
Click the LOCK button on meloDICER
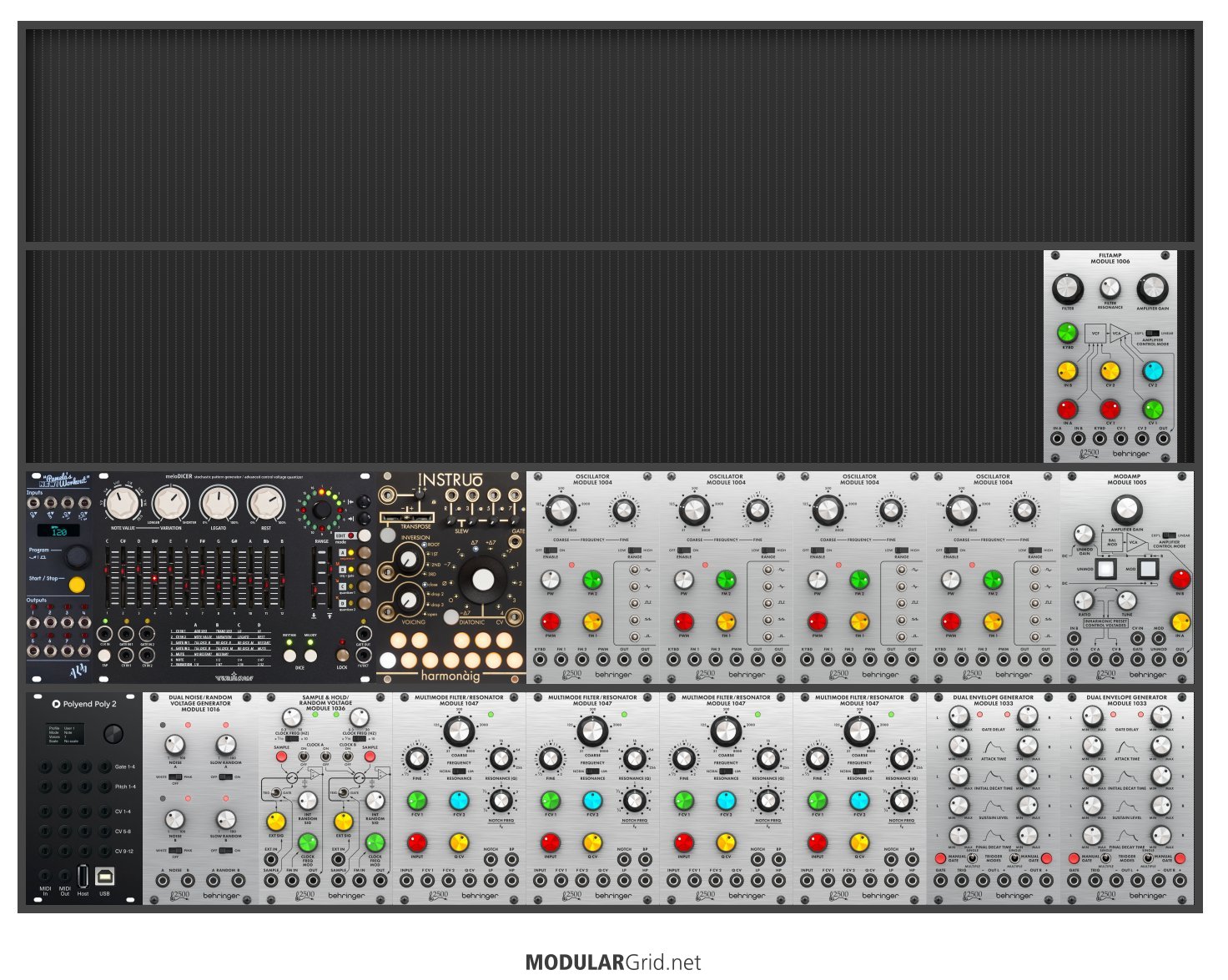coord(342,654)
